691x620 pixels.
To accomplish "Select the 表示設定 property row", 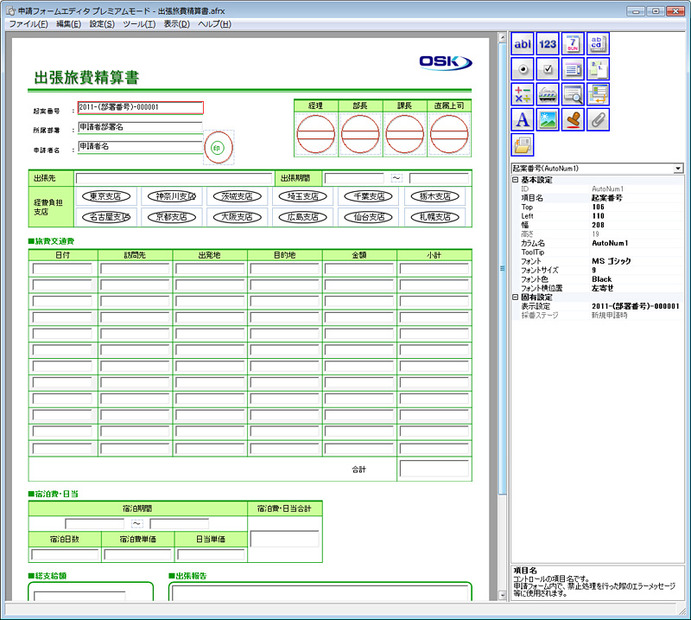I will [598, 306].
